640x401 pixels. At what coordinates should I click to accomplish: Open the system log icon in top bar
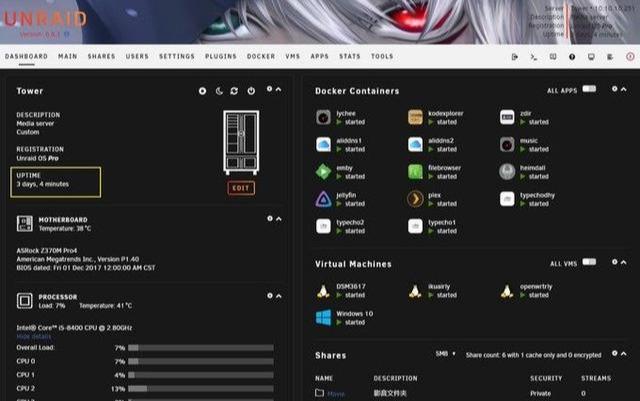[x=610, y=57]
